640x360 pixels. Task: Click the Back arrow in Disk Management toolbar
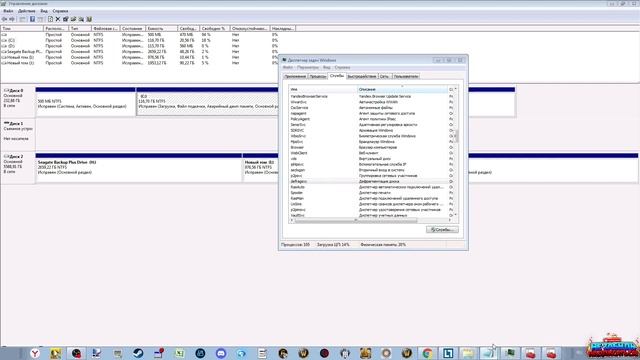(x=4, y=19)
